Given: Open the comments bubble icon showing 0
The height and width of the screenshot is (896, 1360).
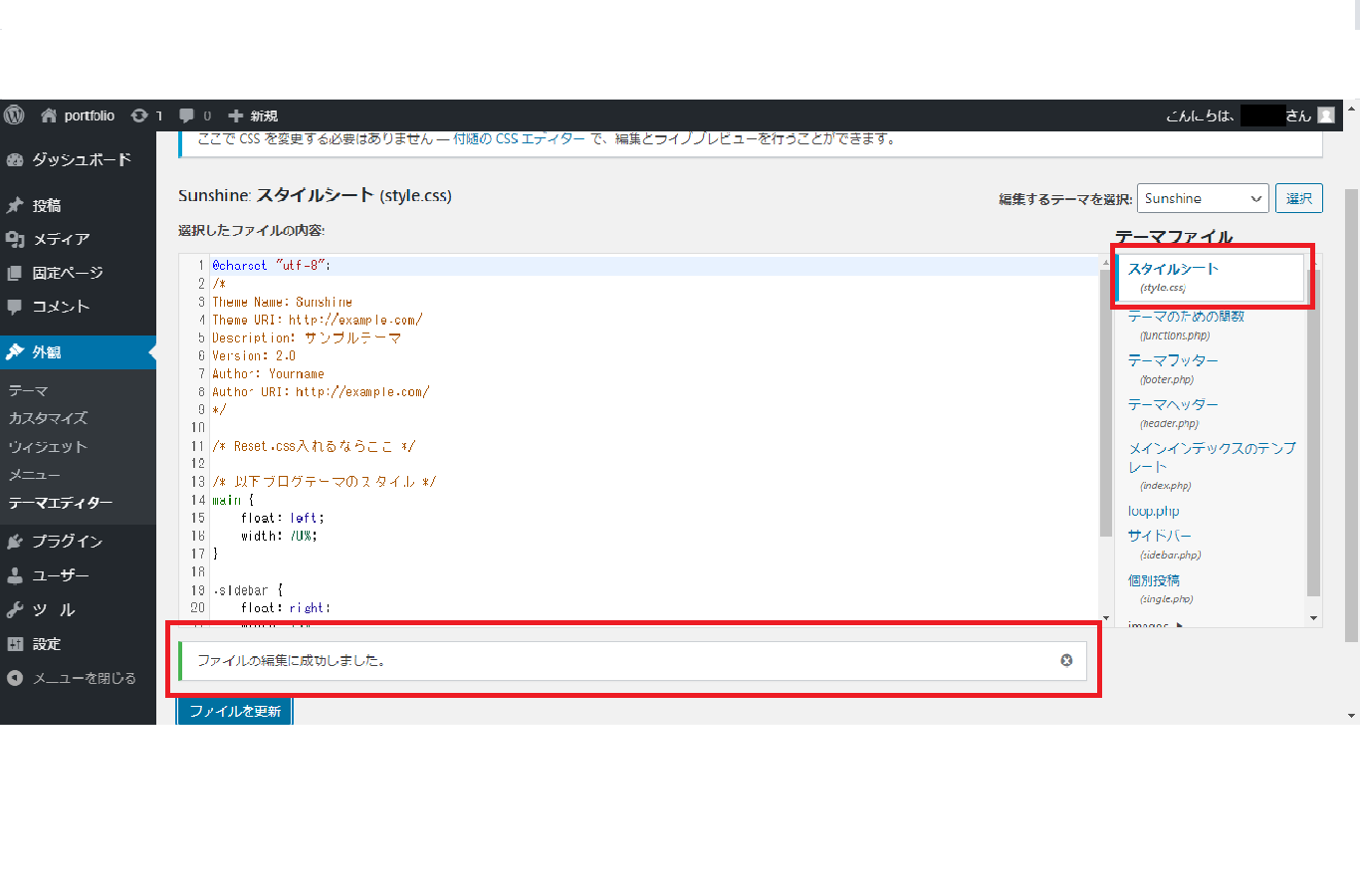Looking at the screenshot, I should pos(186,115).
